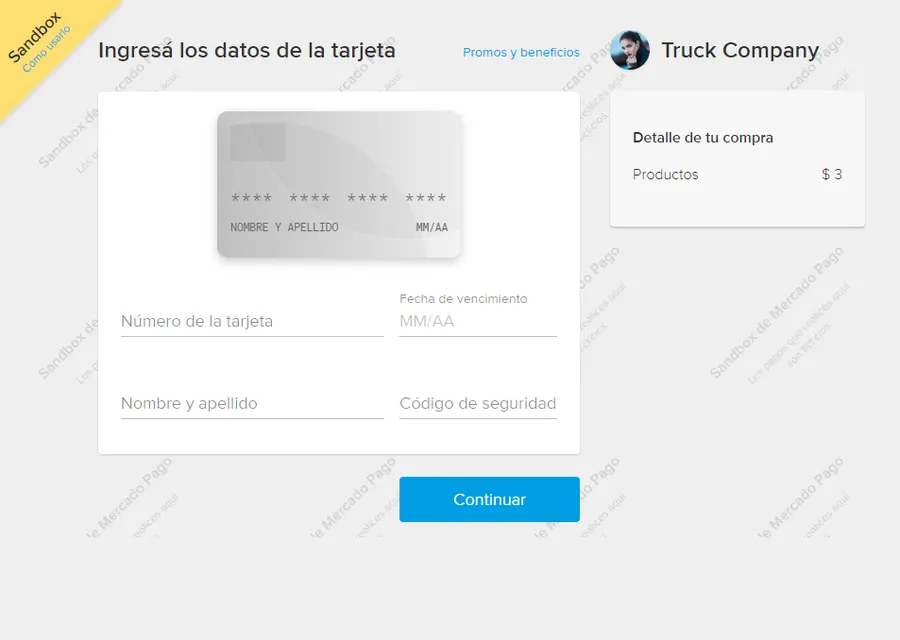Screen dimensions: 900x640
Task: Focus the Código de seguridad field
Action: (x=478, y=404)
